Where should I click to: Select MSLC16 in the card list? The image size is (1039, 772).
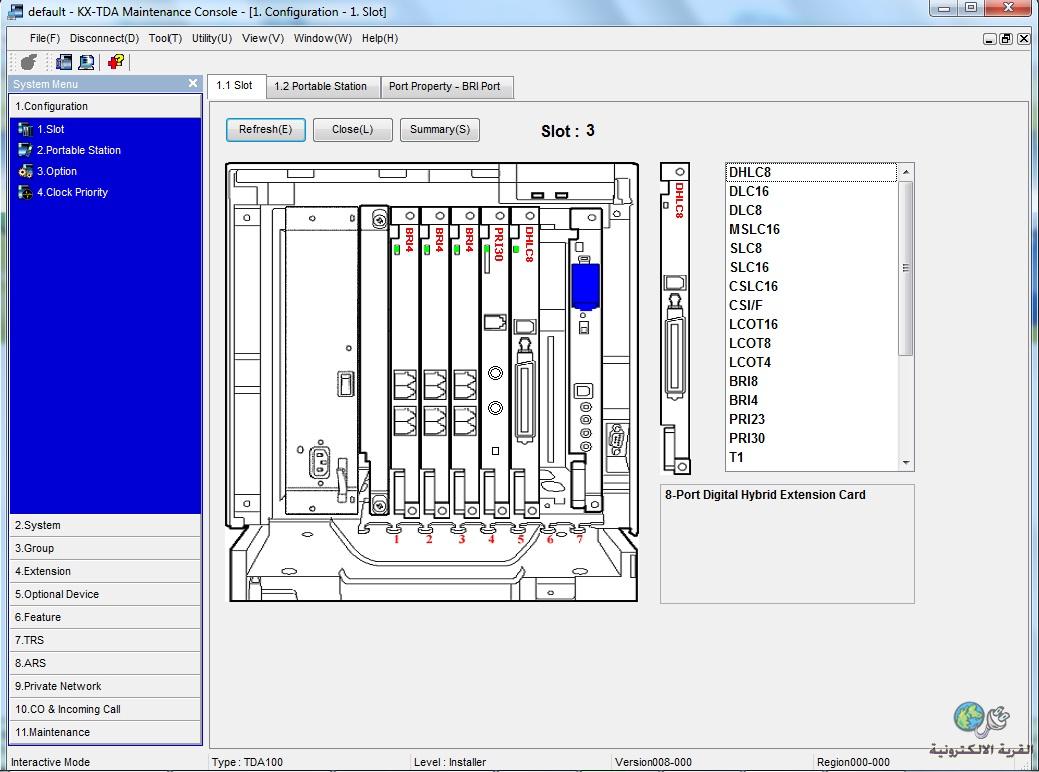coord(811,230)
